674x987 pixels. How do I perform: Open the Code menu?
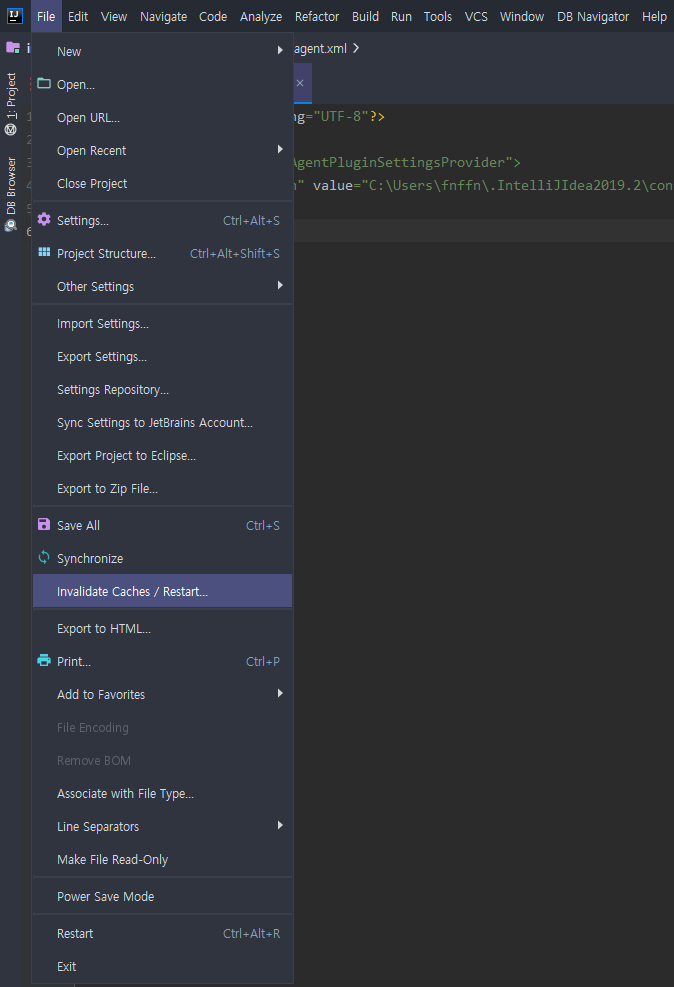click(213, 16)
